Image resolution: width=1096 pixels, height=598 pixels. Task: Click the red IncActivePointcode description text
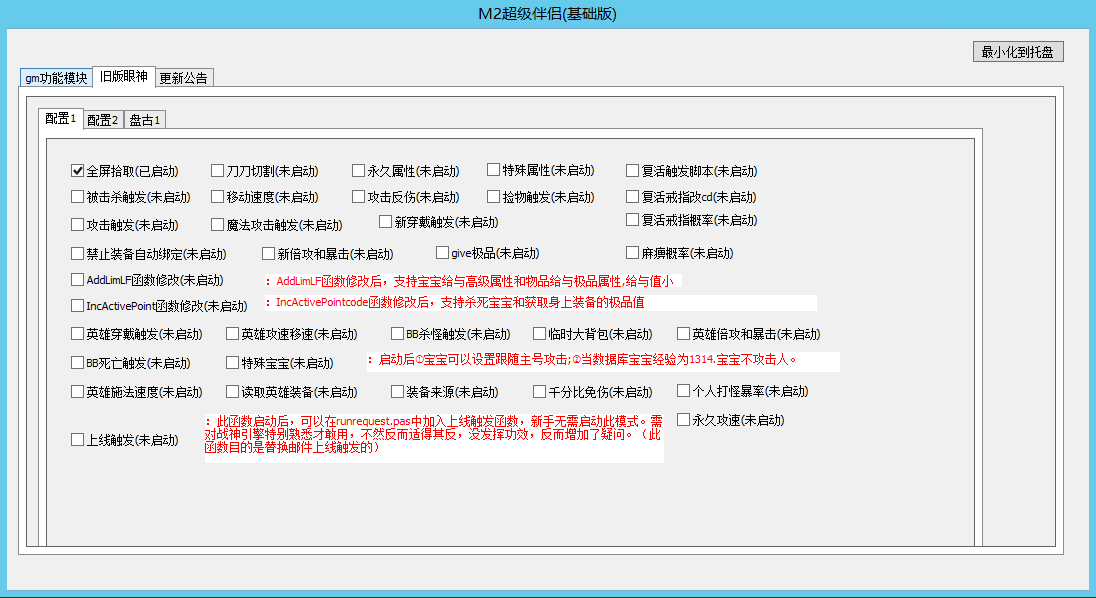point(540,302)
